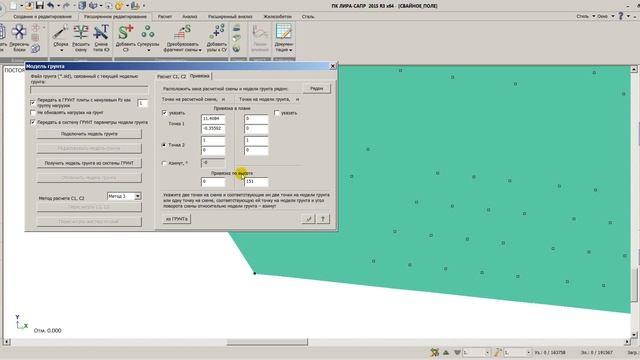This screenshot has height=360, width=640.
Task: Click the first status bar icon with yellow cross
Action: [x=435, y=352]
